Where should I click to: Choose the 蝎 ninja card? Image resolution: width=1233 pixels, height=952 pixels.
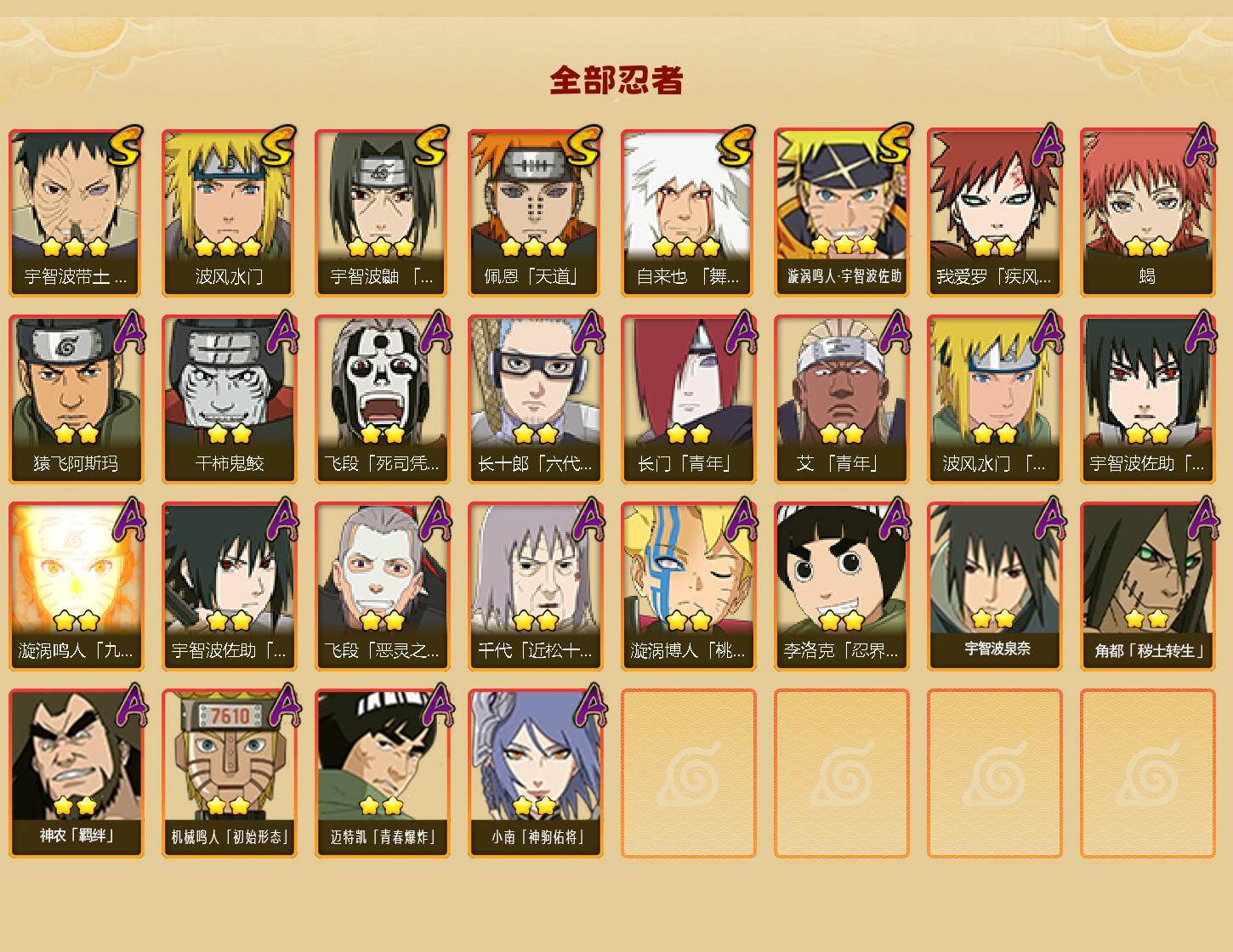pyautogui.click(x=1148, y=212)
